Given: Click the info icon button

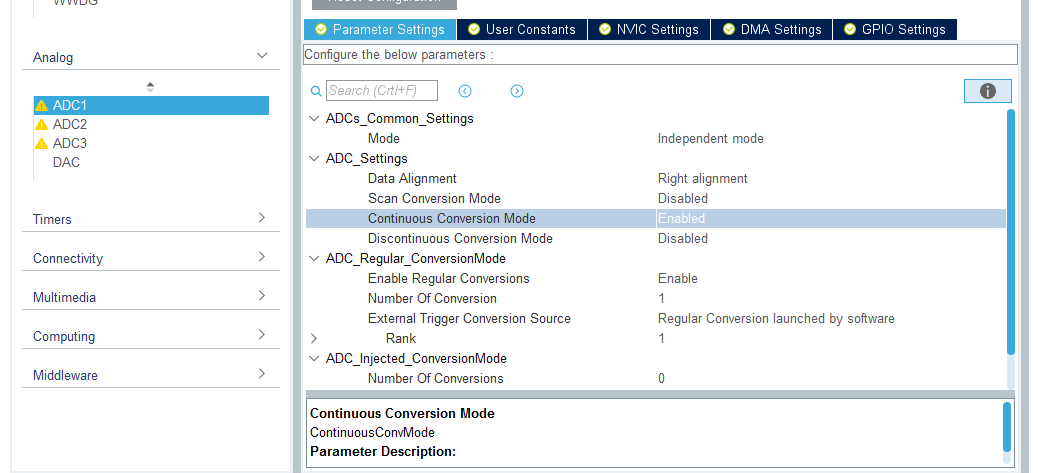Looking at the screenshot, I should click(x=987, y=91).
